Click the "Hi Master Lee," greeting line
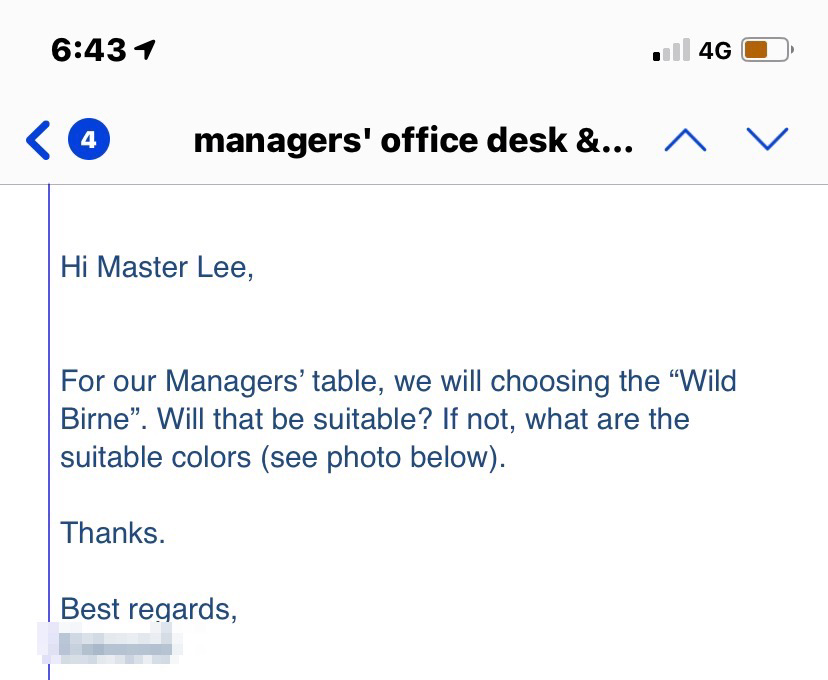Image resolution: width=828 pixels, height=680 pixels. point(157,267)
